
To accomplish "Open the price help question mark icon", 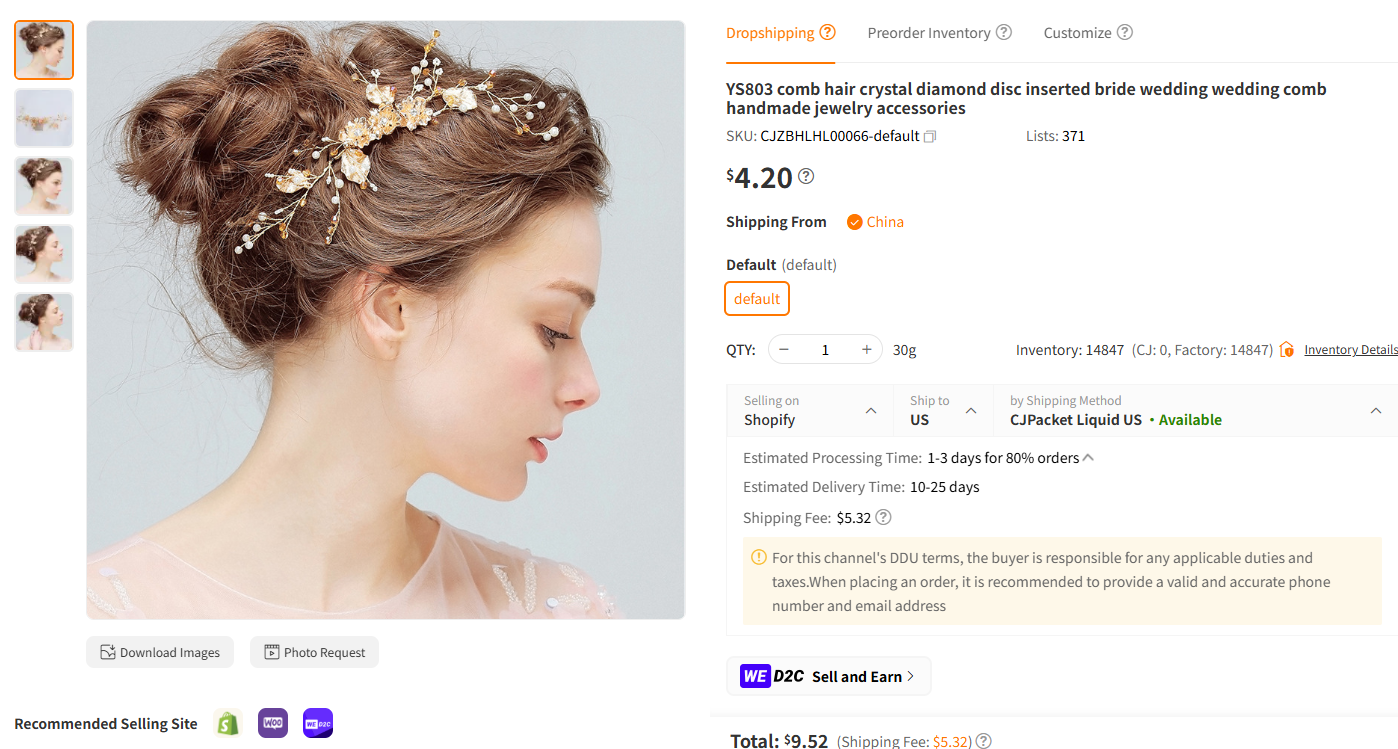I will tap(805, 176).
